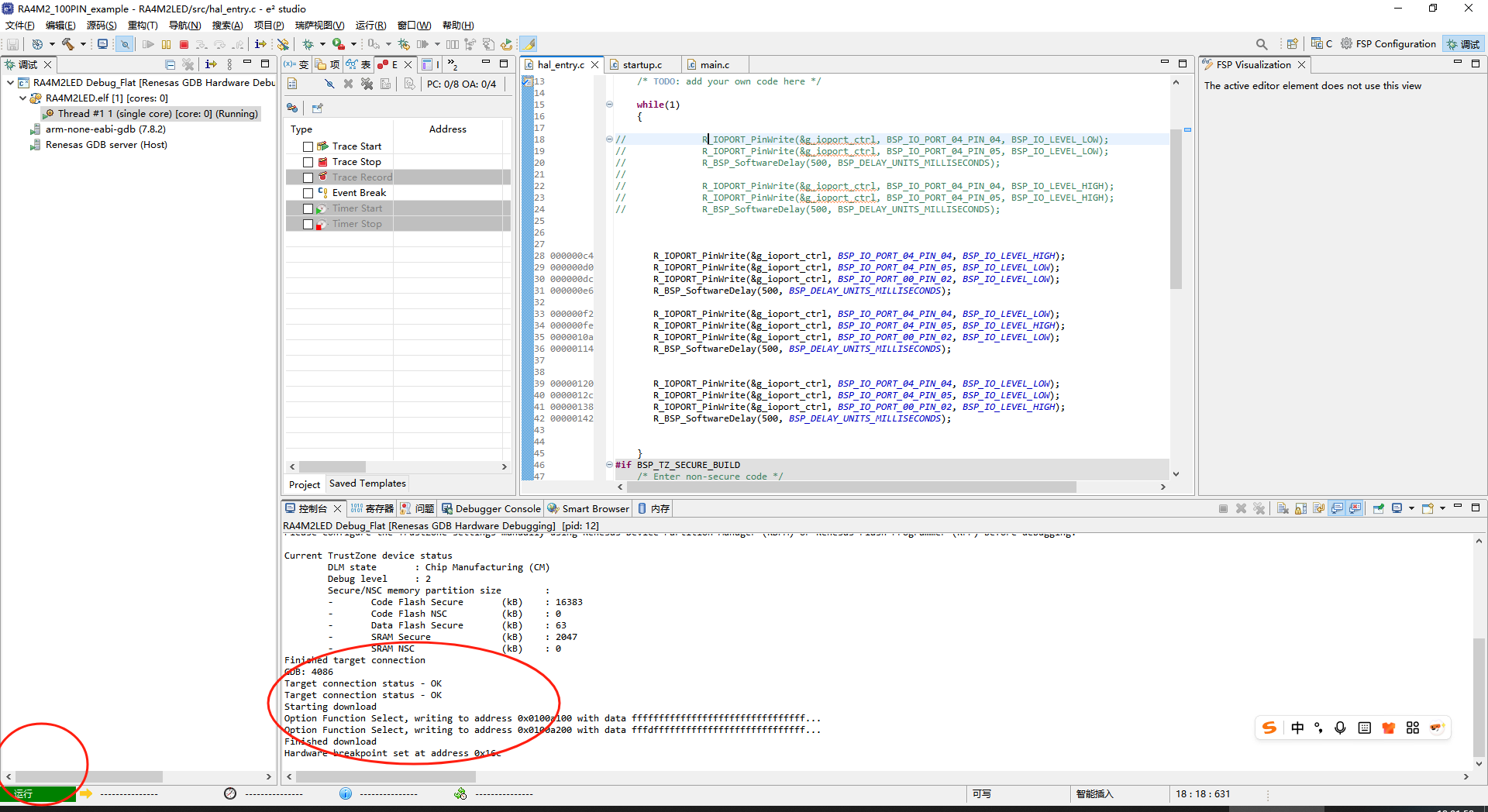Click the hammer Build icon
The height and width of the screenshot is (812, 1488).
68,44
